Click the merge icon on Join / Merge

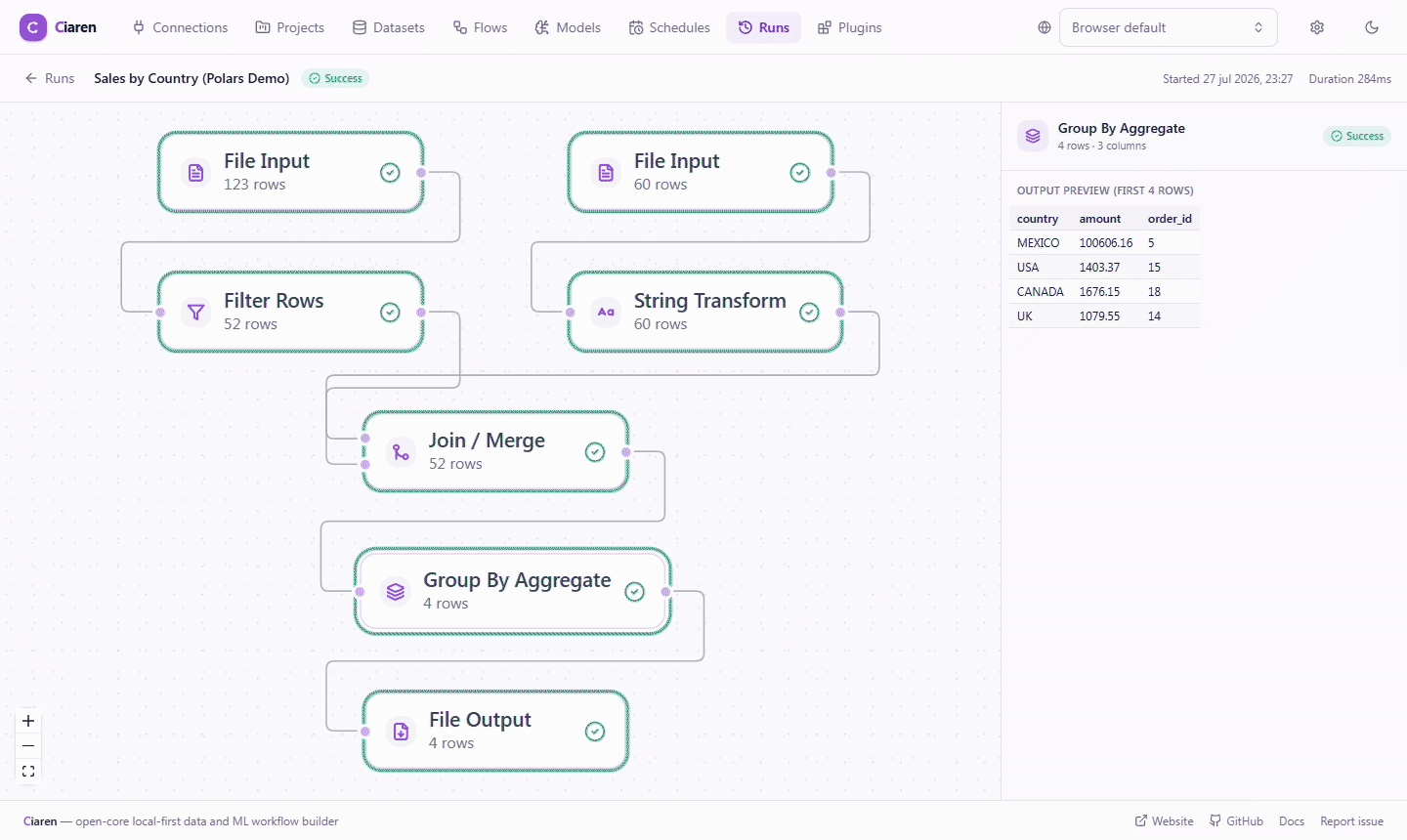(401, 452)
